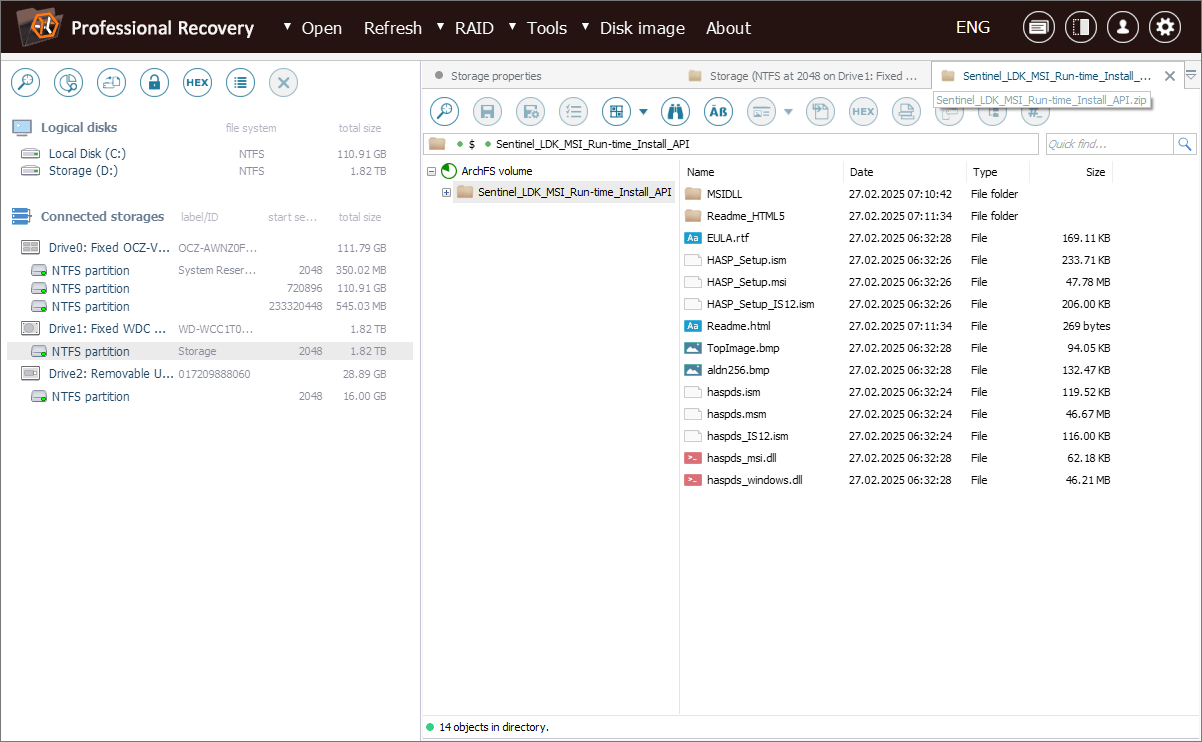Click the lock (encrypted storage) icon in left toolbar

pos(154,83)
